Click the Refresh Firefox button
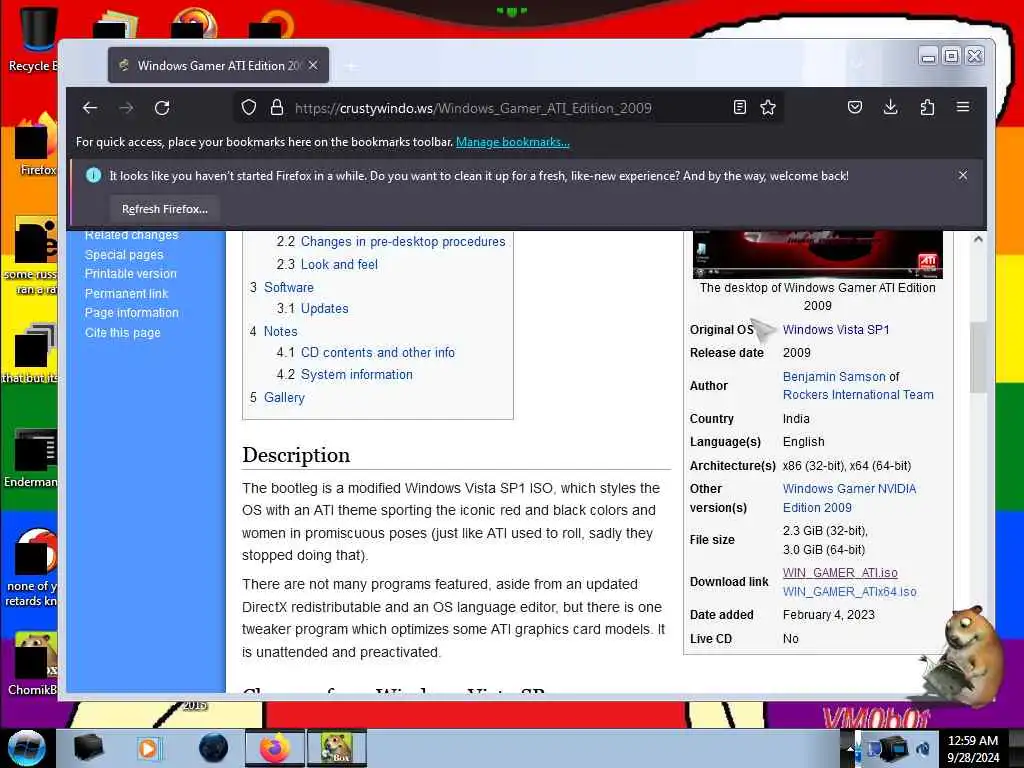This screenshot has width=1024, height=768. [x=165, y=209]
